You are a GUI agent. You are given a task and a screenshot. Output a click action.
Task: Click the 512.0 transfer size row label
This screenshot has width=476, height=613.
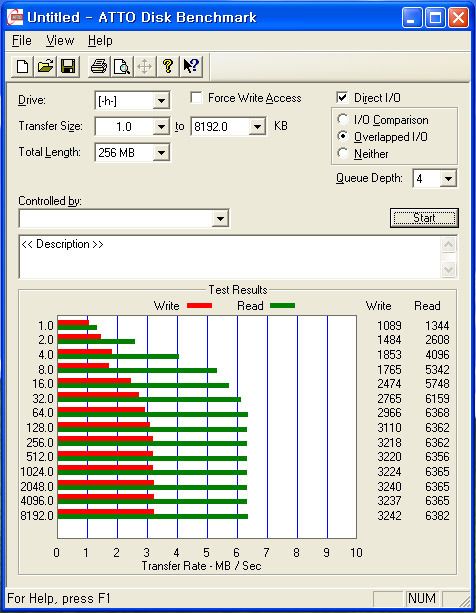pos(40,457)
